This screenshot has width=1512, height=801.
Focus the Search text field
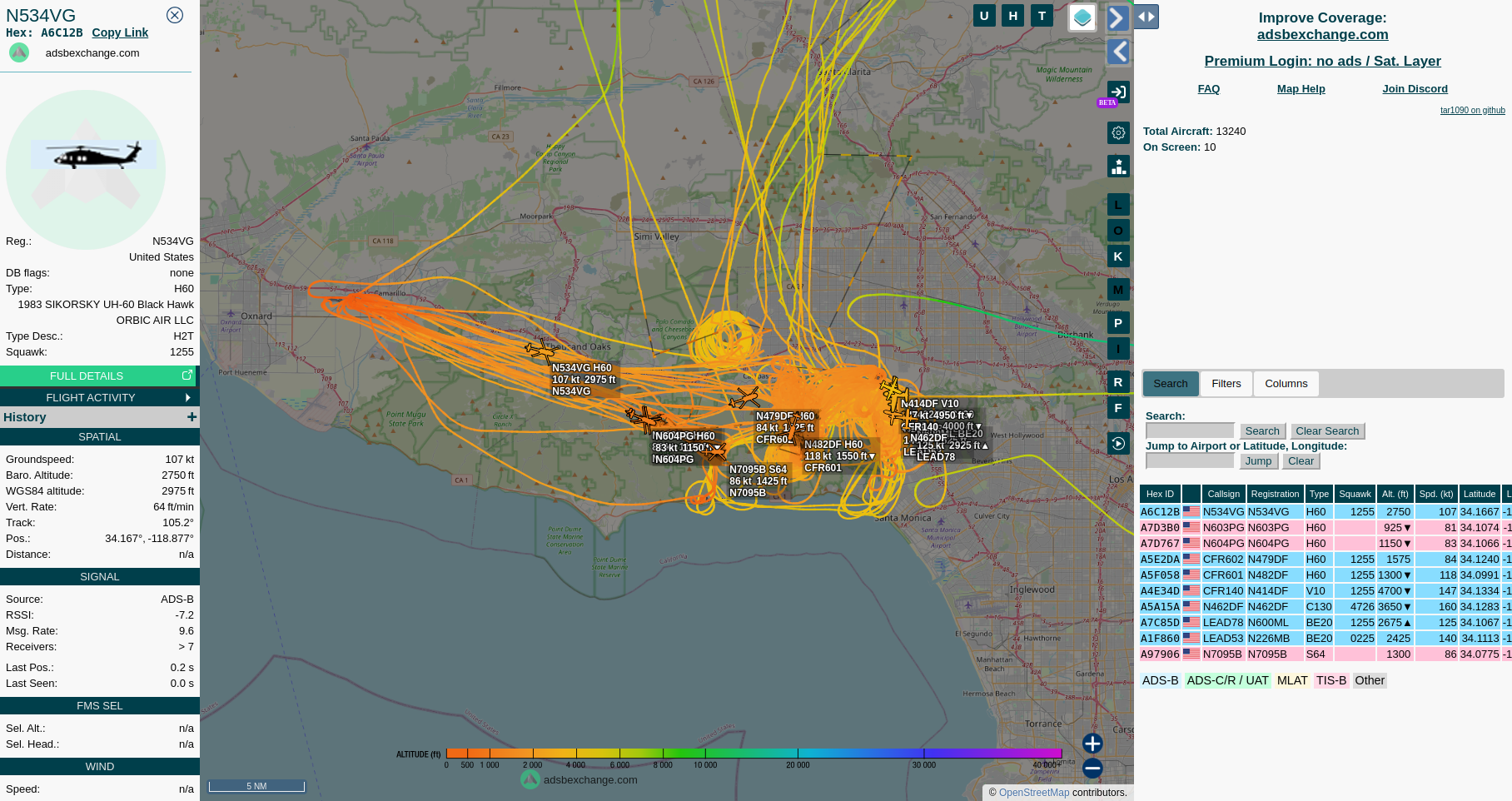click(x=1190, y=430)
